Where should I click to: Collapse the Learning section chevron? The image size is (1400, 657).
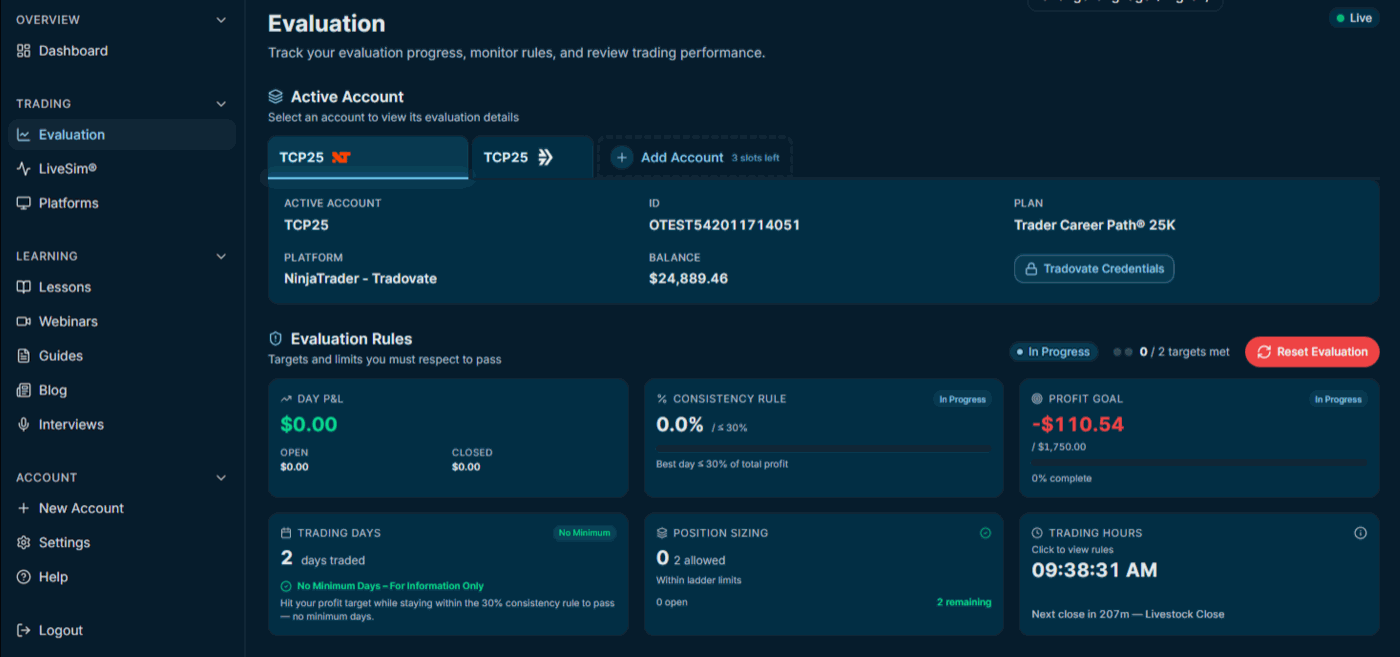[221, 256]
